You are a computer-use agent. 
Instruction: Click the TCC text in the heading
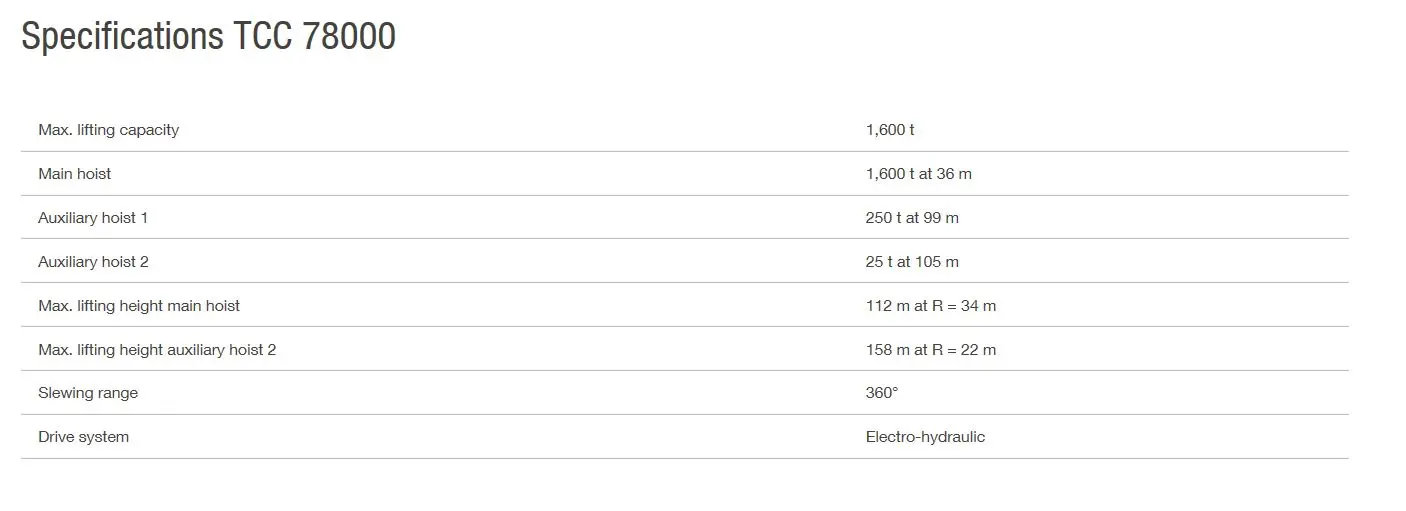pos(263,36)
